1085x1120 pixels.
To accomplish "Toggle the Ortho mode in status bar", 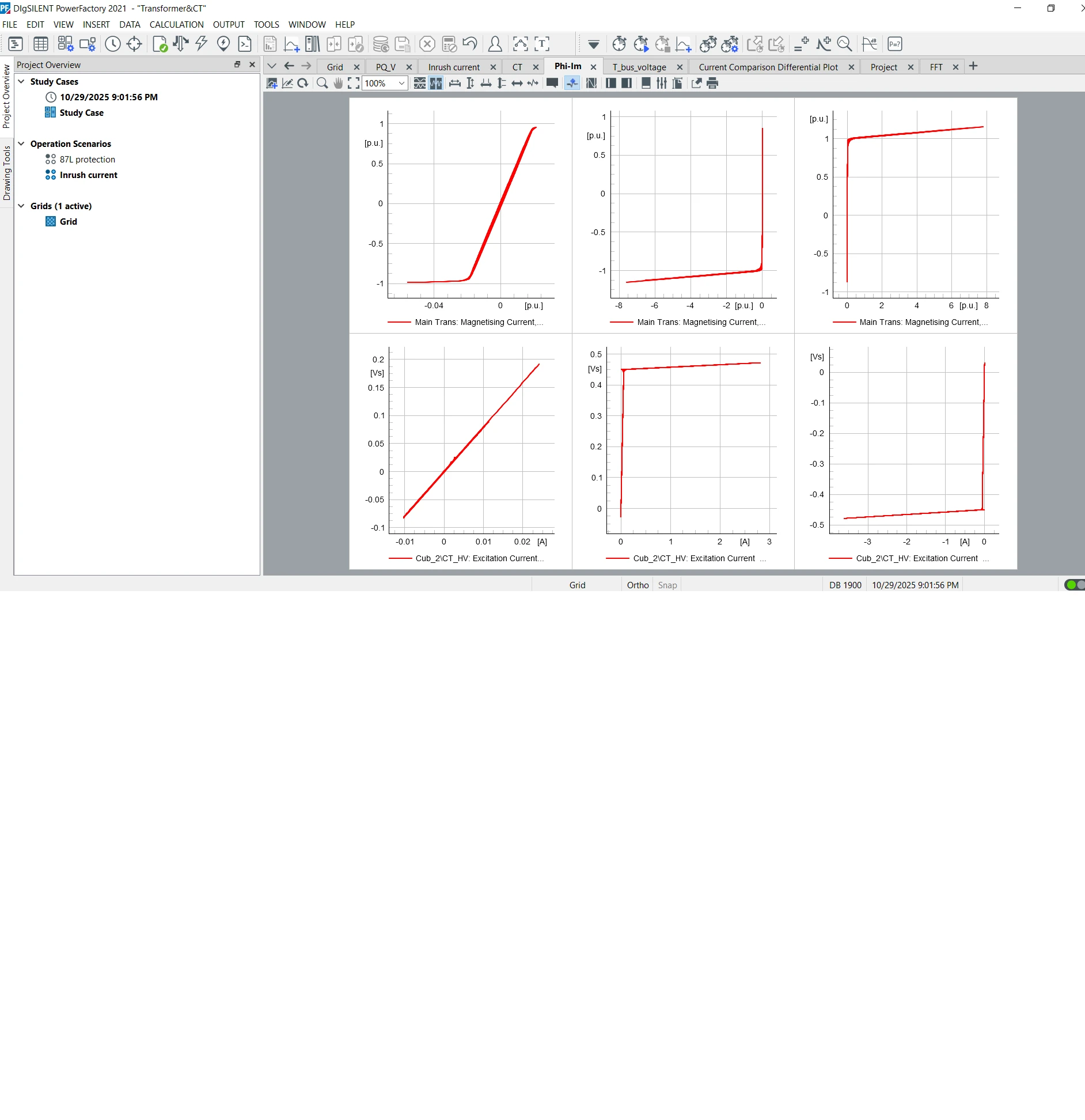I will coord(638,585).
